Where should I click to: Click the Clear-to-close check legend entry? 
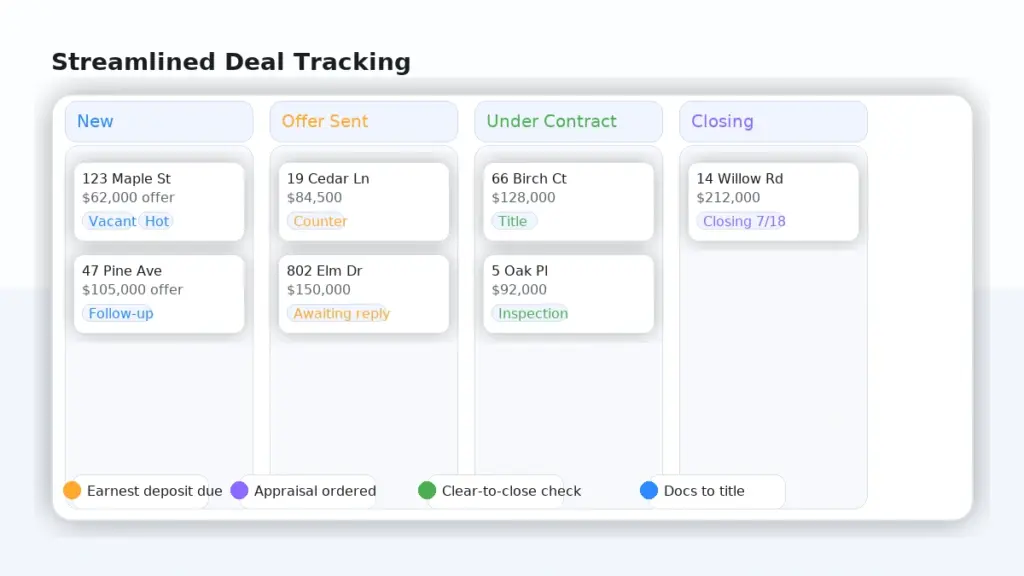coord(512,491)
